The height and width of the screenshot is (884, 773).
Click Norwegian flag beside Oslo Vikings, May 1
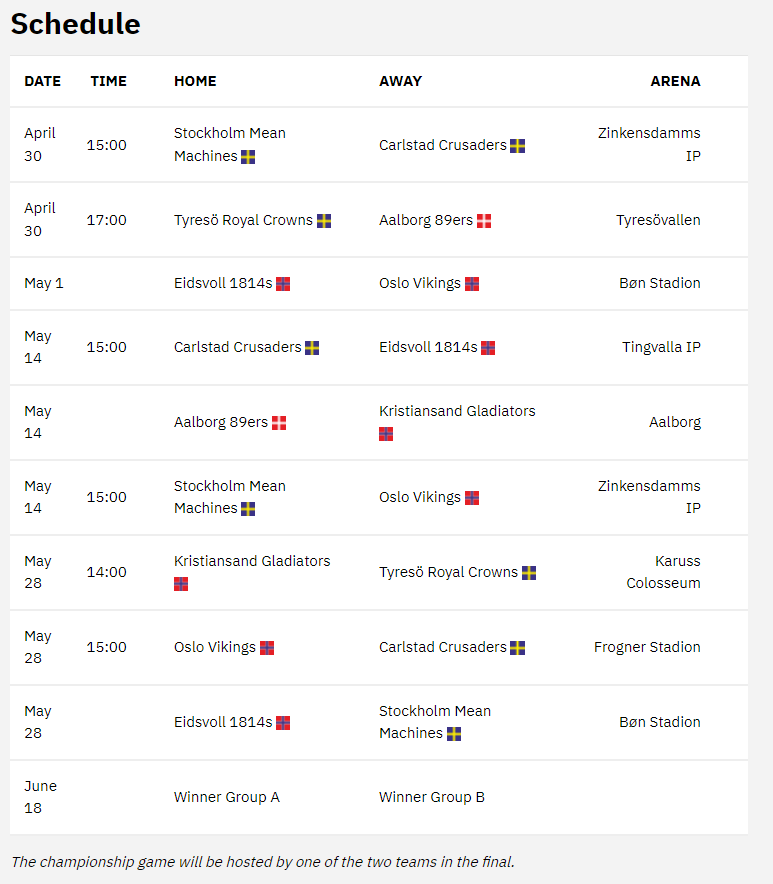472,284
